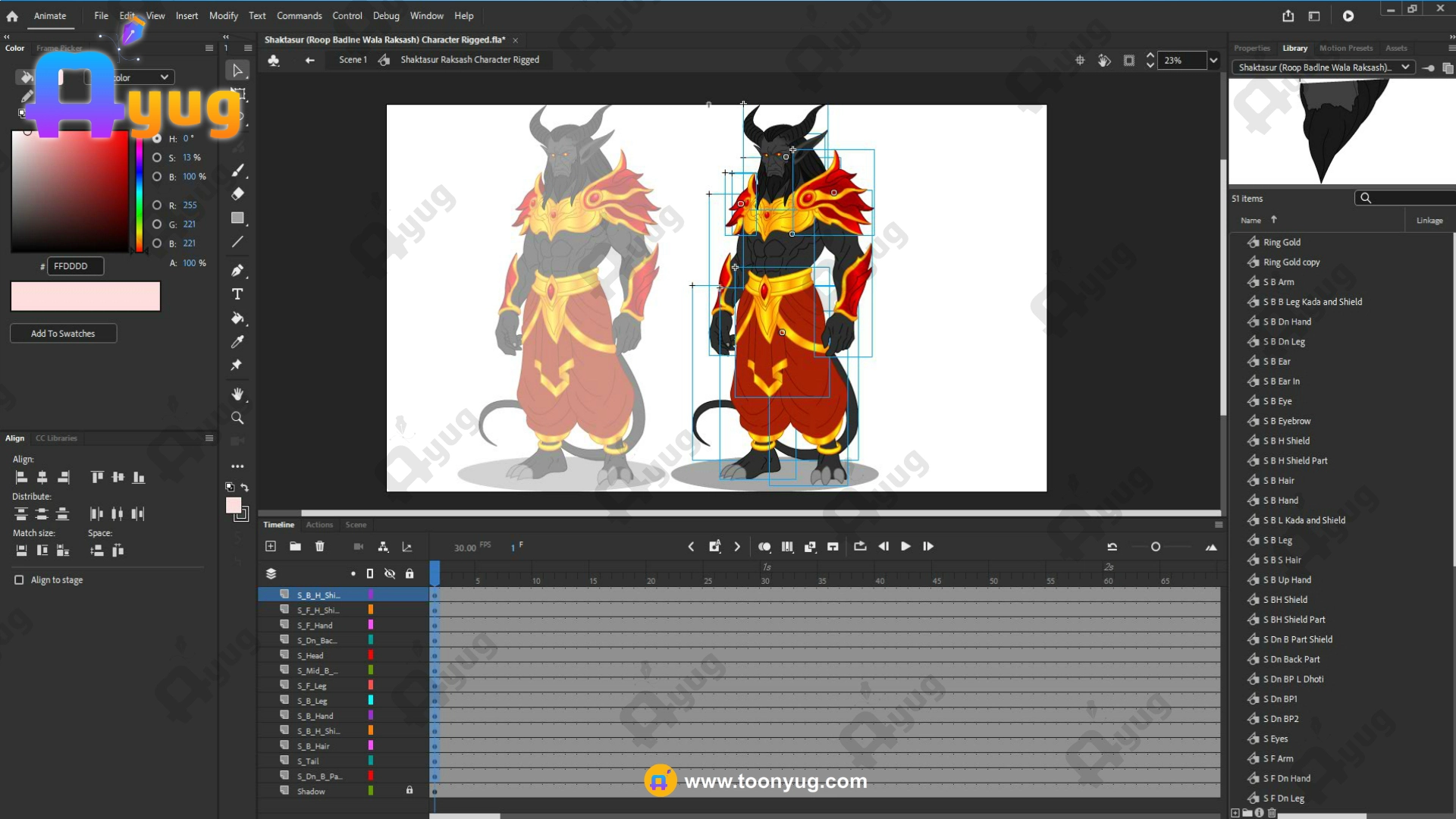
Task: Open the Modify menu
Action: click(223, 15)
